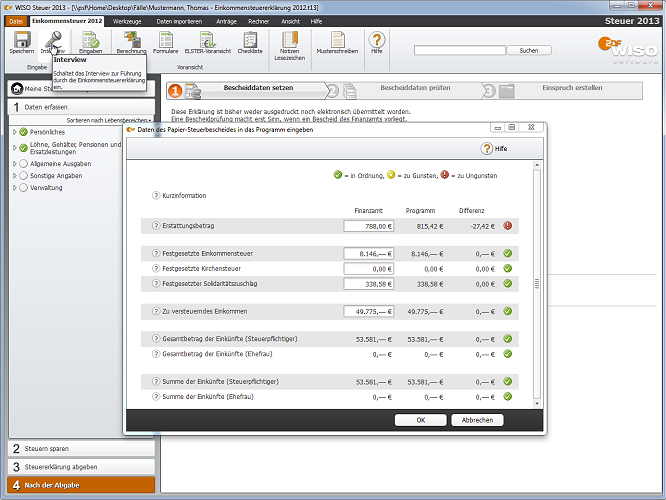Screen dimensions: 666x500
Task: Click the Zu versteuerndes Einkommen input field
Action: pos(369,311)
